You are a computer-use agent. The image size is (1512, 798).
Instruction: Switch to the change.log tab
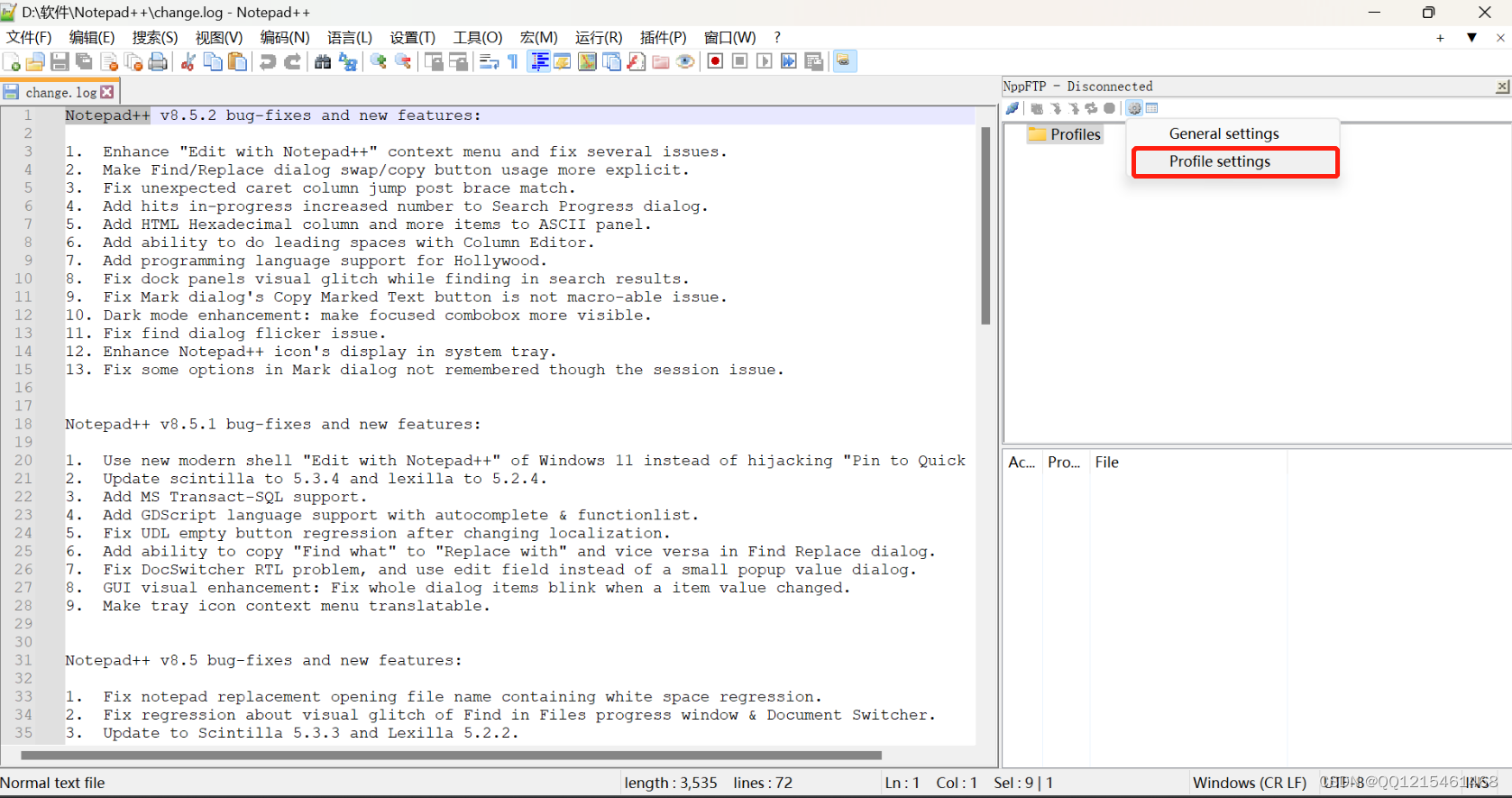click(60, 92)
